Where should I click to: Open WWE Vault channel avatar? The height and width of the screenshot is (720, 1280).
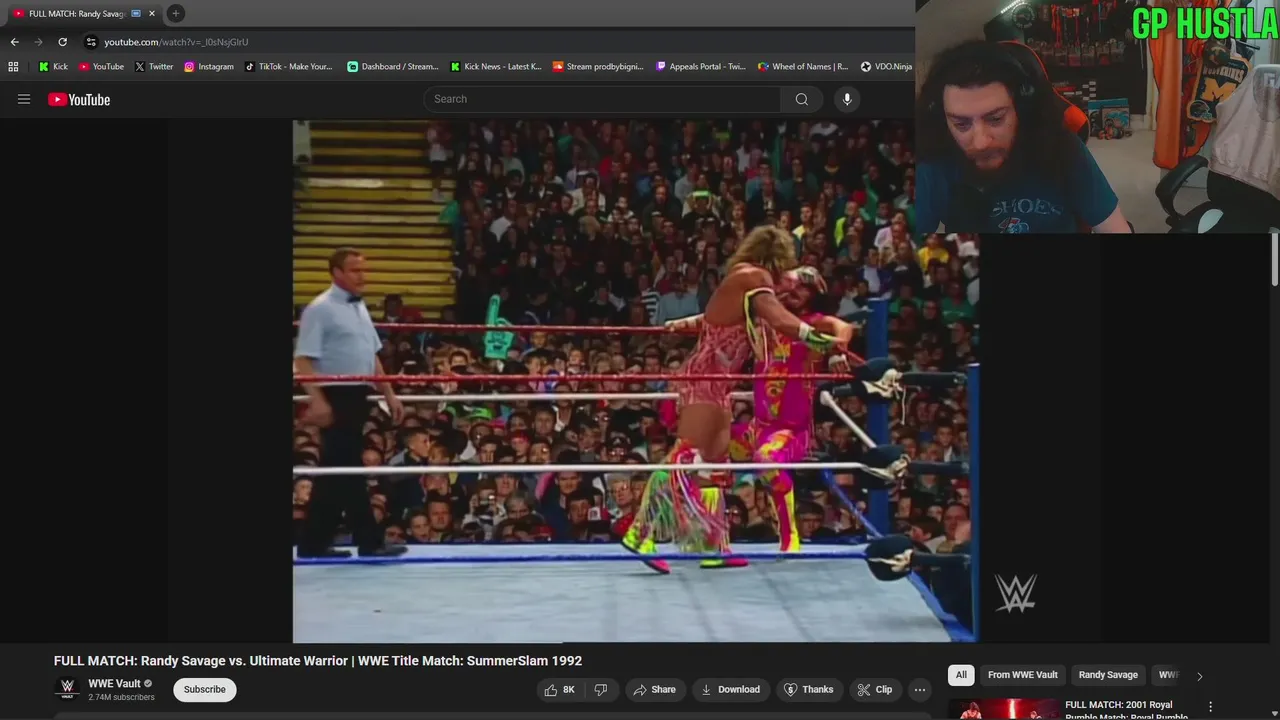click(67, 689)
